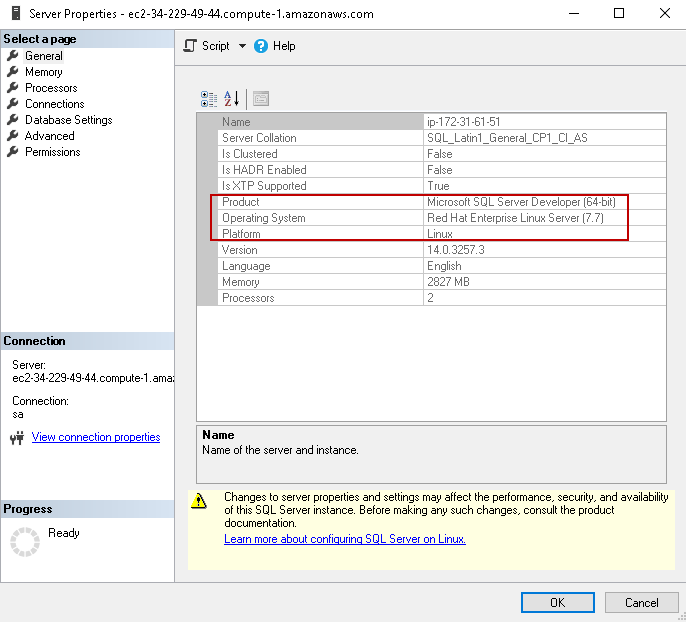Select the Language property label
The height and width of the screenshot is (622, 686).
(246, 266)
